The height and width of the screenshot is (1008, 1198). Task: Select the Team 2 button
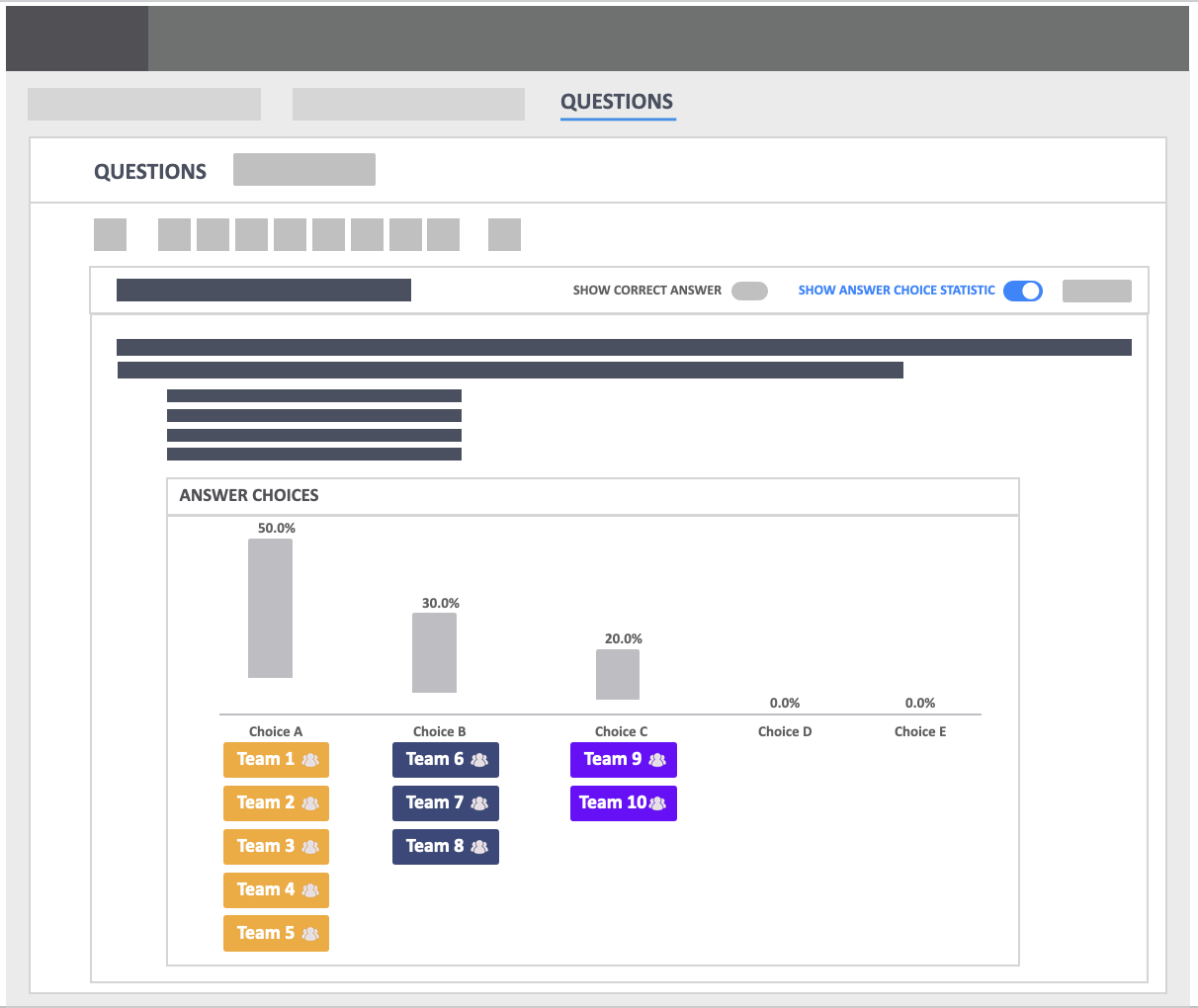(276, 803)
